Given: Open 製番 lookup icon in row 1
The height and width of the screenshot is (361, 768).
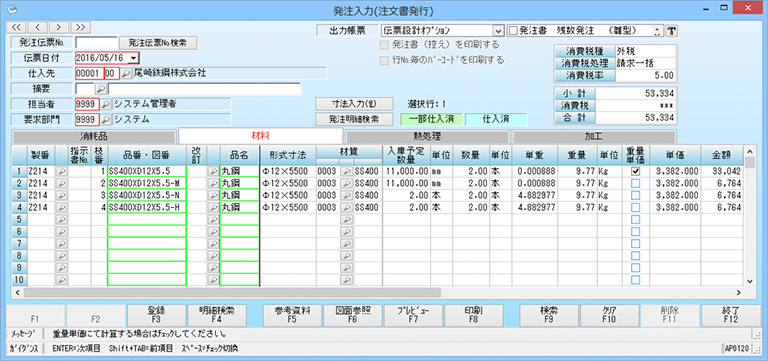Looking at the screenshot, I should [62, 171].
